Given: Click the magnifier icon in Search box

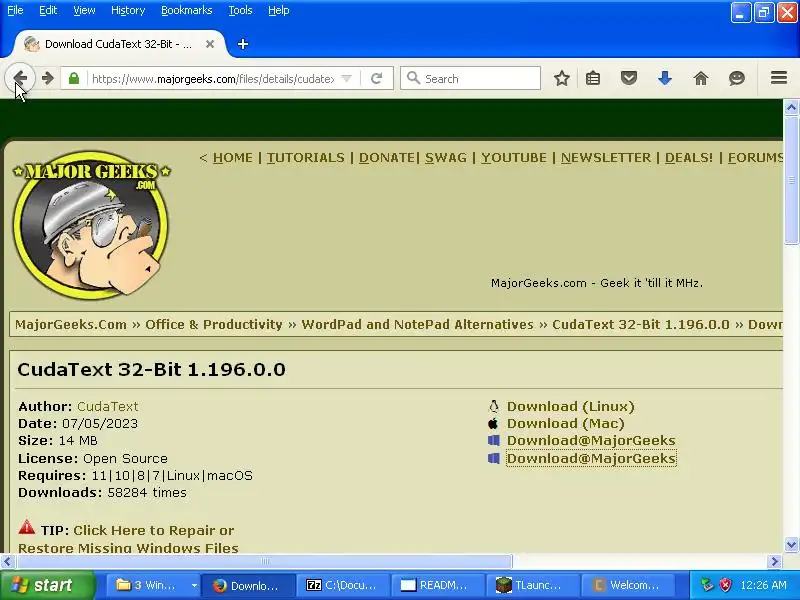Looking at the screenshot, I should (413, 78).
